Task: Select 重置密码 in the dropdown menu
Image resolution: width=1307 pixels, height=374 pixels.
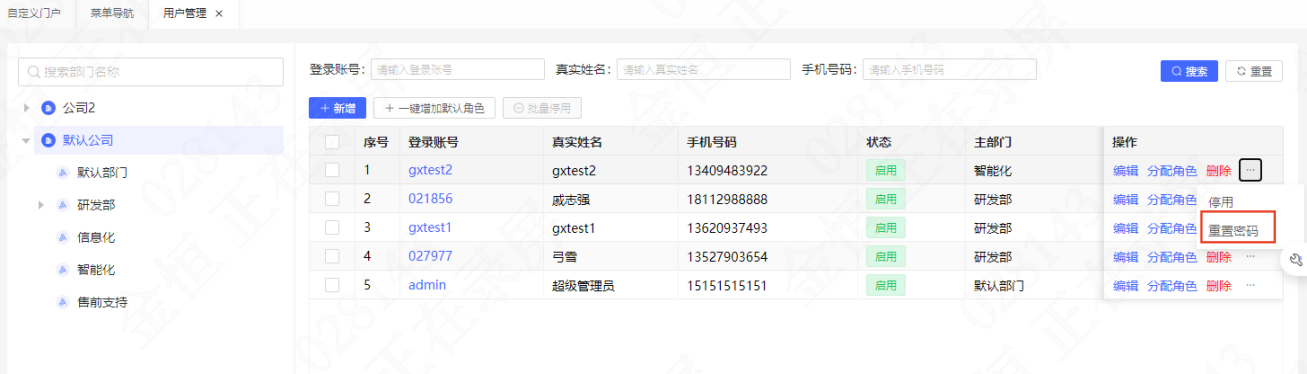Action: 1233,230
